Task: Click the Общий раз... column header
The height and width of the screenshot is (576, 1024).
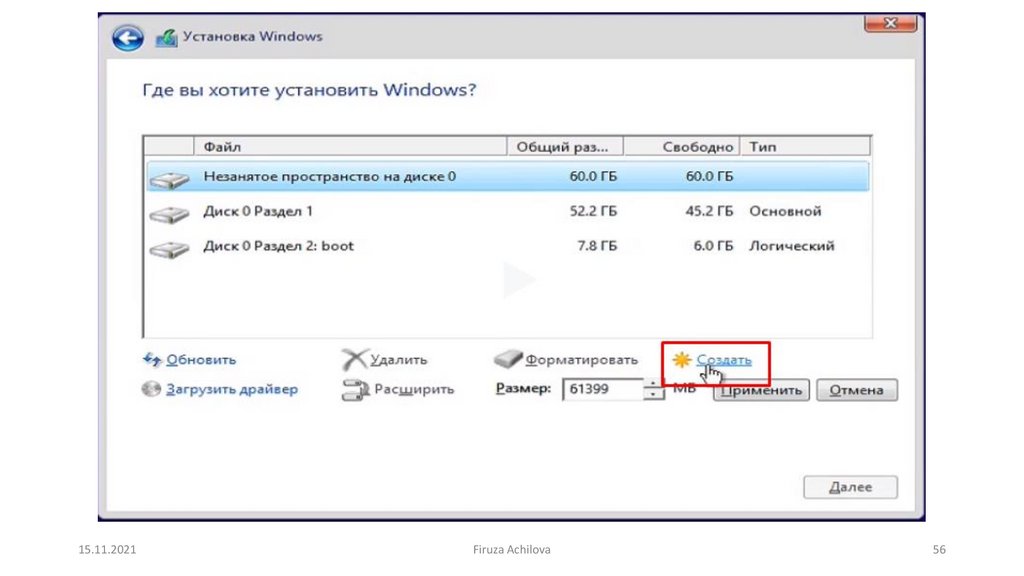Action: click(565, 146)
